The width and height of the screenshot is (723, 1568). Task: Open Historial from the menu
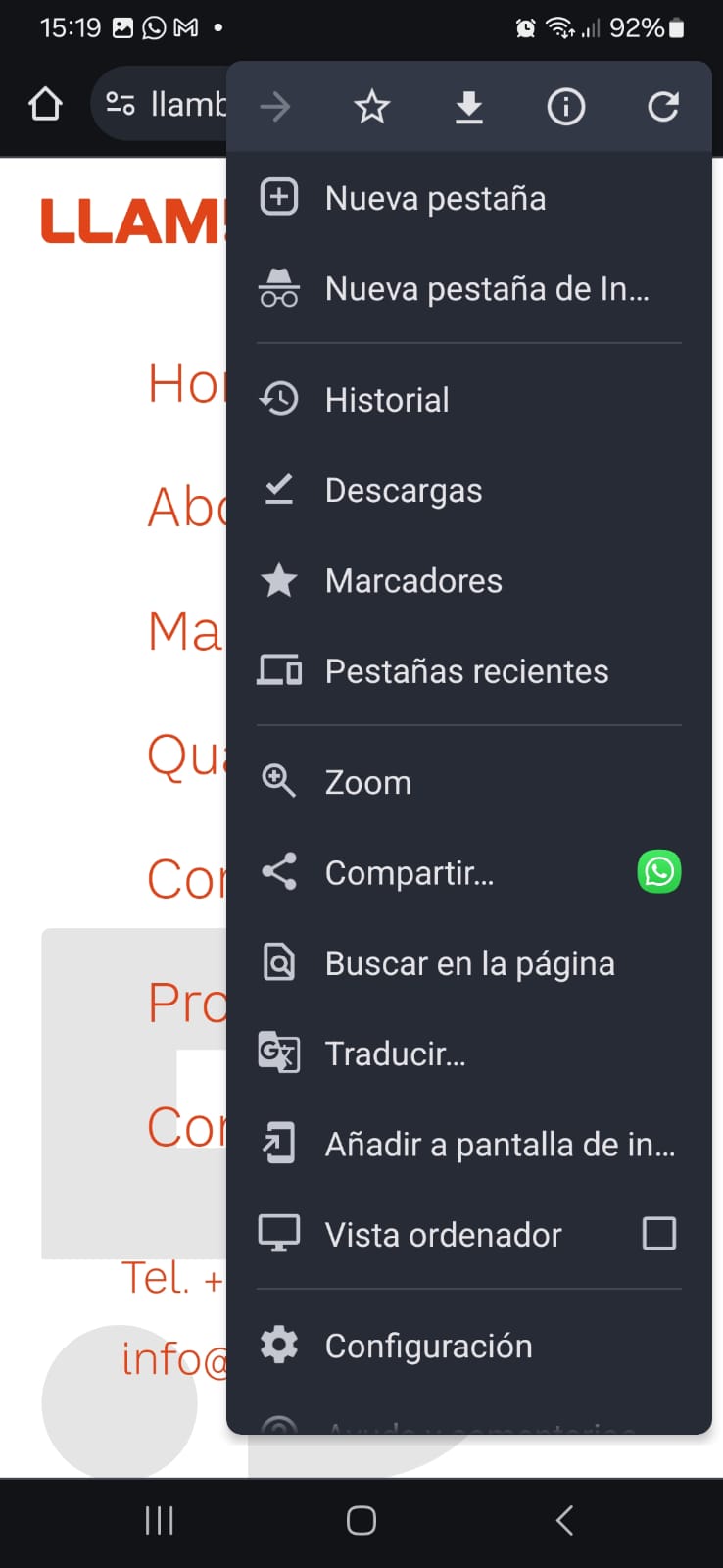click(x=387, y=400)
